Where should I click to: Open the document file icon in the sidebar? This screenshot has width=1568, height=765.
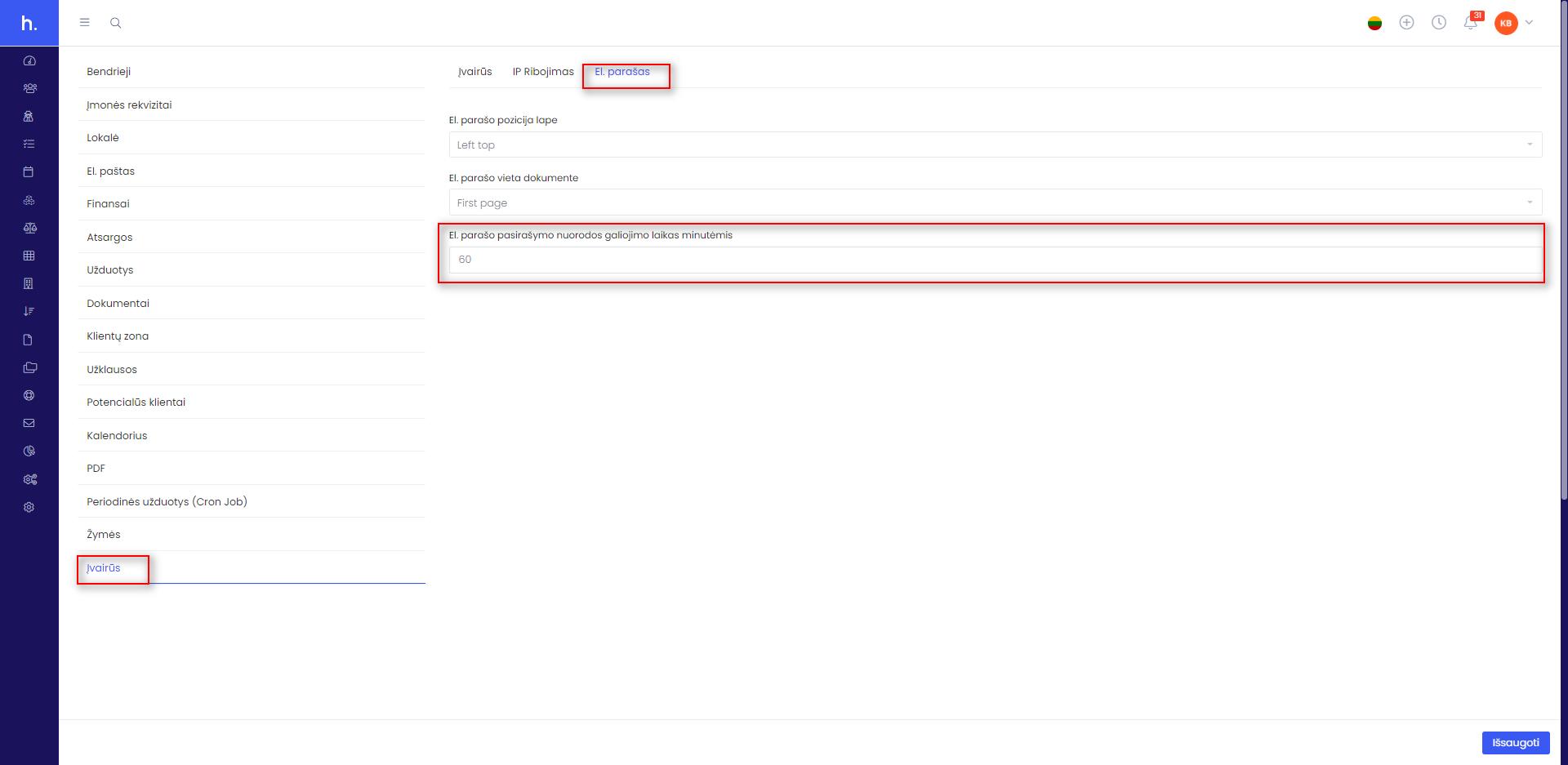click(x=29, y=340)
